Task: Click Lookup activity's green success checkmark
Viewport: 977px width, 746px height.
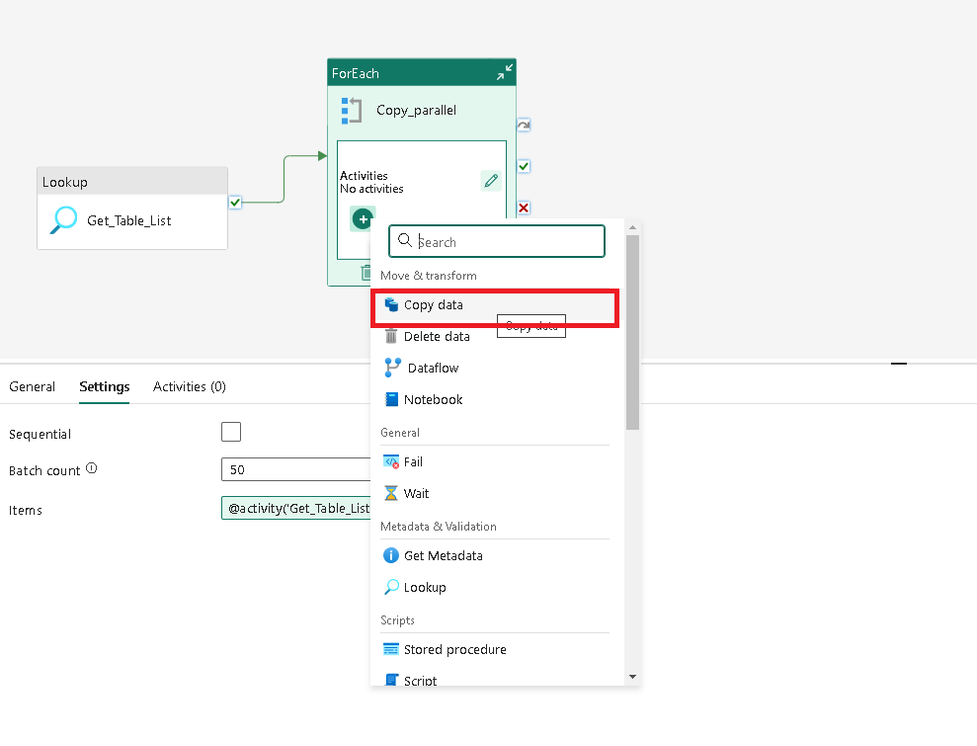Action: [234, 202]
